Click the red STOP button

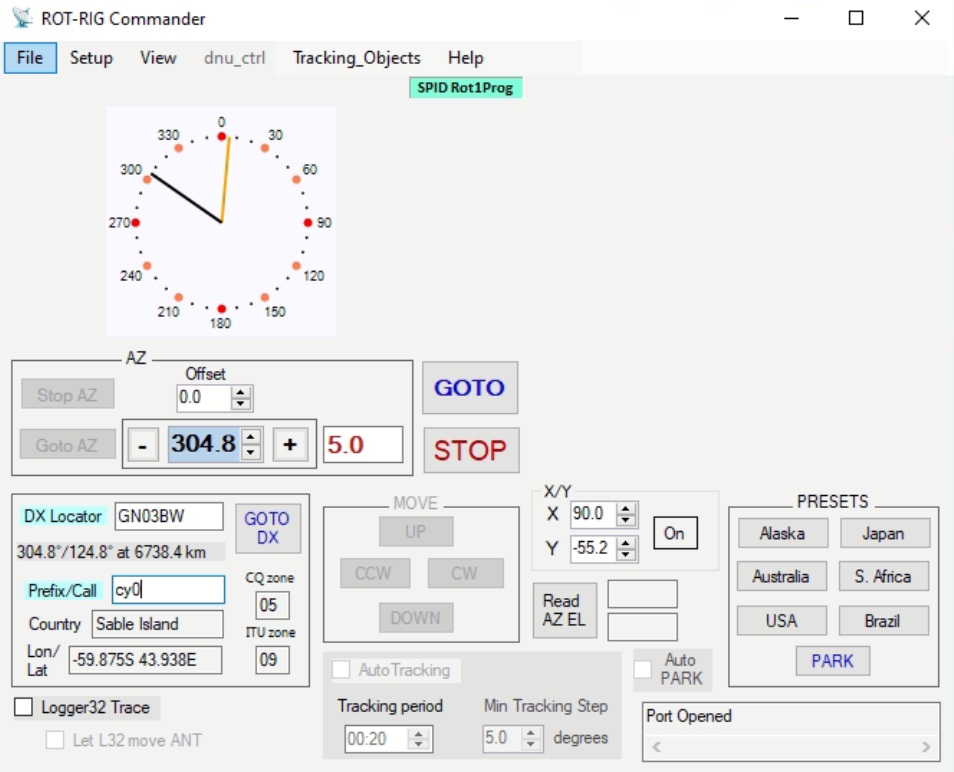point(470,450)
